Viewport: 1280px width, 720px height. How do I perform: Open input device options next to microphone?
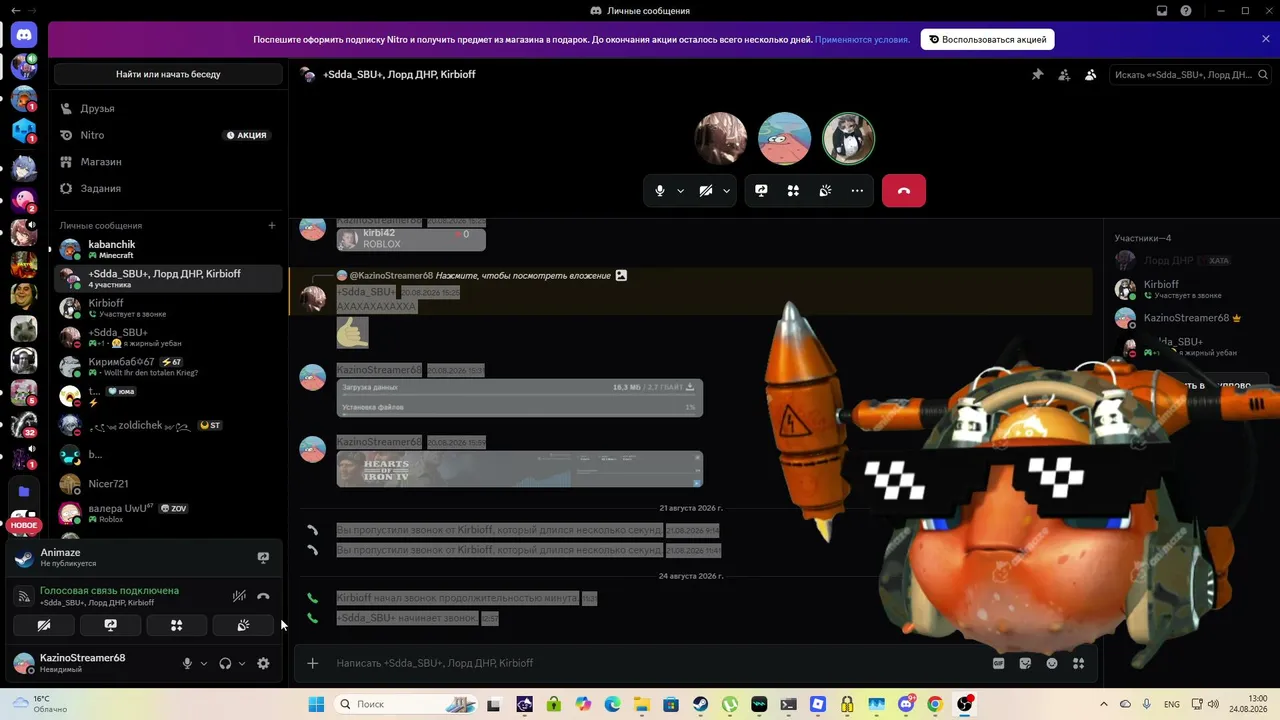coord(204,663)
